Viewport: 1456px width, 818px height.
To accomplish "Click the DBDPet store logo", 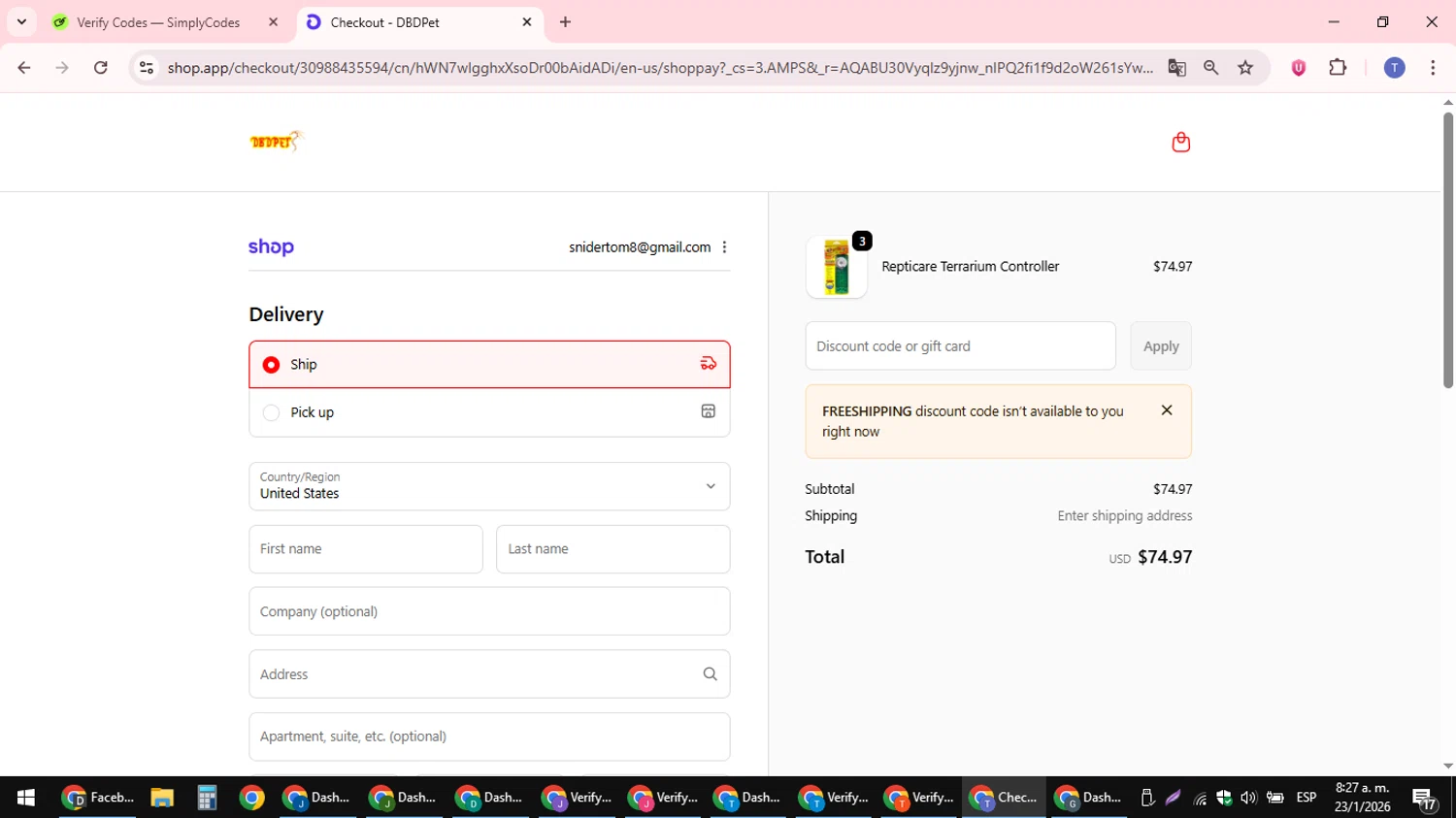I will coord(277,142).
